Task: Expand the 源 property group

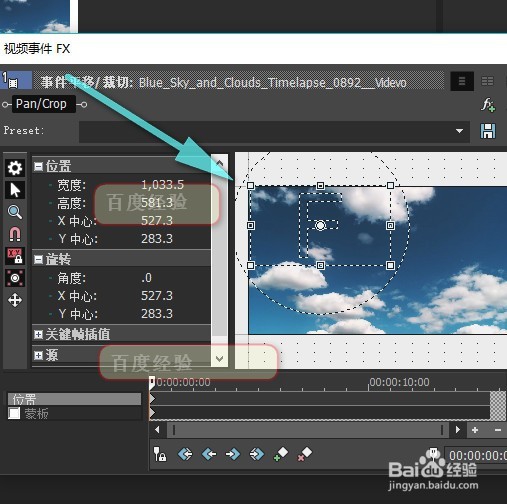Action: [39, 355]
